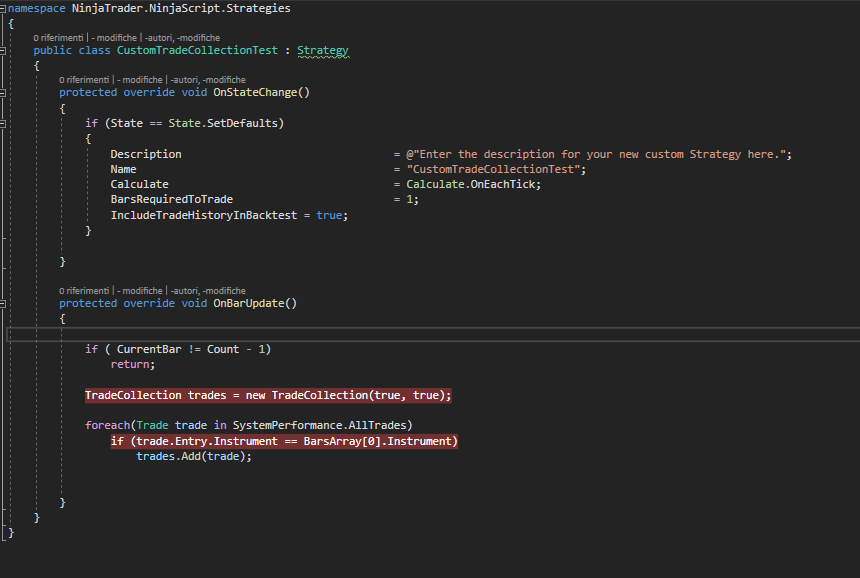
Task: Open '0 riferimenti' CodeLens above OnStateChange
Action: 84,80
